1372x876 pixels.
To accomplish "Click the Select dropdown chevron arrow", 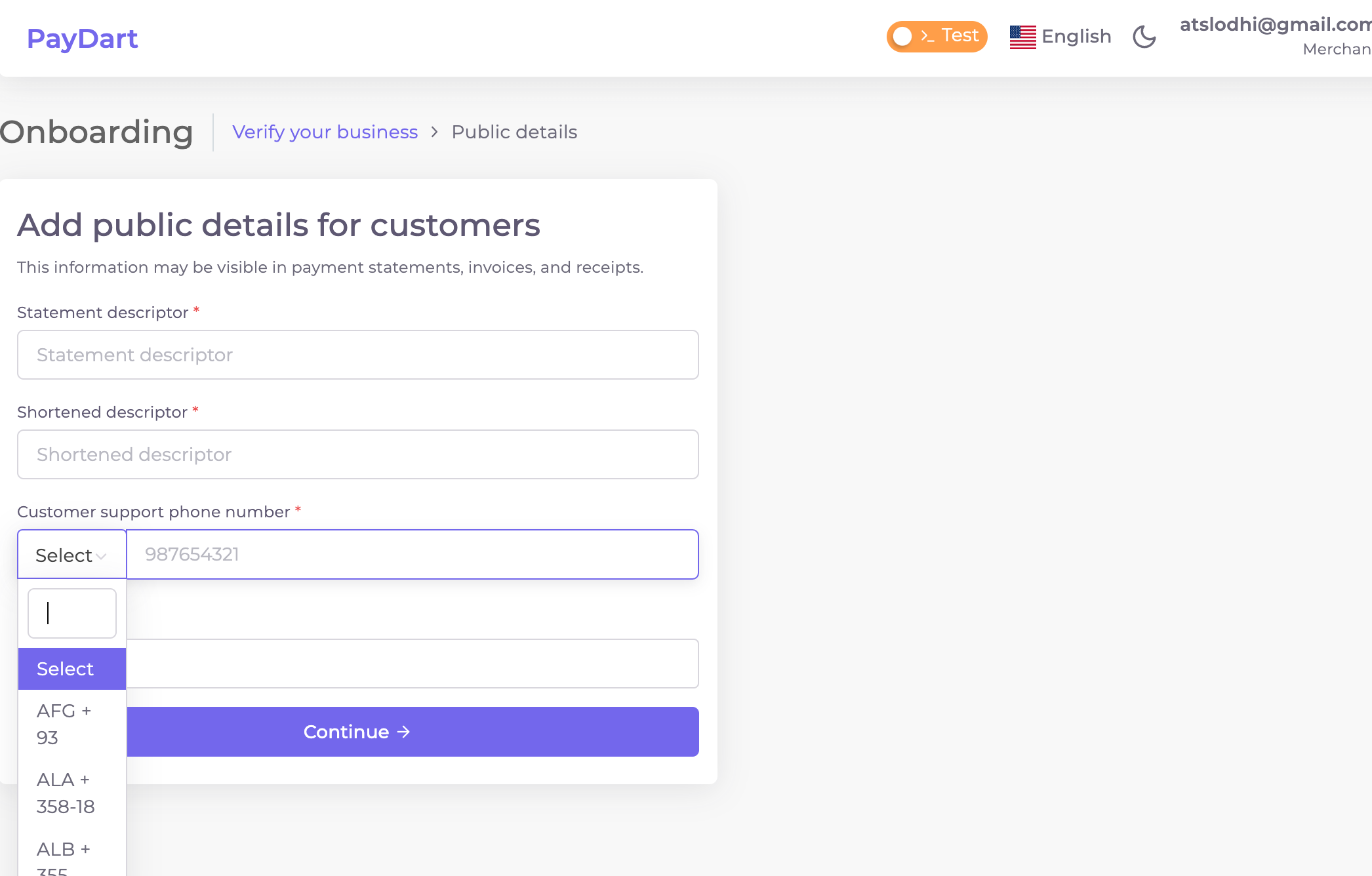I will (101, 557).
